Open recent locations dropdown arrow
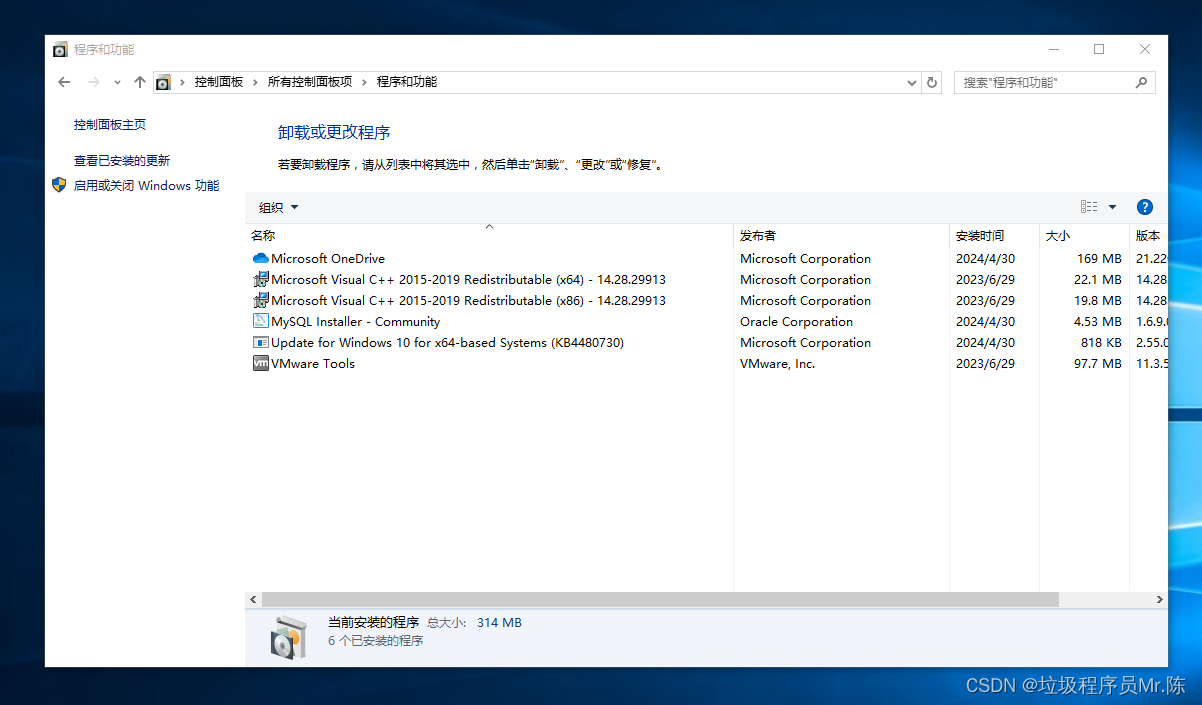This screenshot has width=1202, height=705. (117, 82)
